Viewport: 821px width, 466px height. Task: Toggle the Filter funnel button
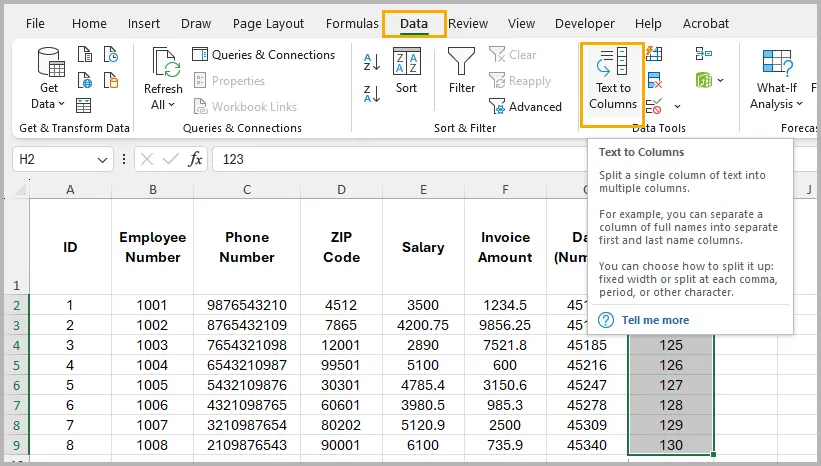462,72
